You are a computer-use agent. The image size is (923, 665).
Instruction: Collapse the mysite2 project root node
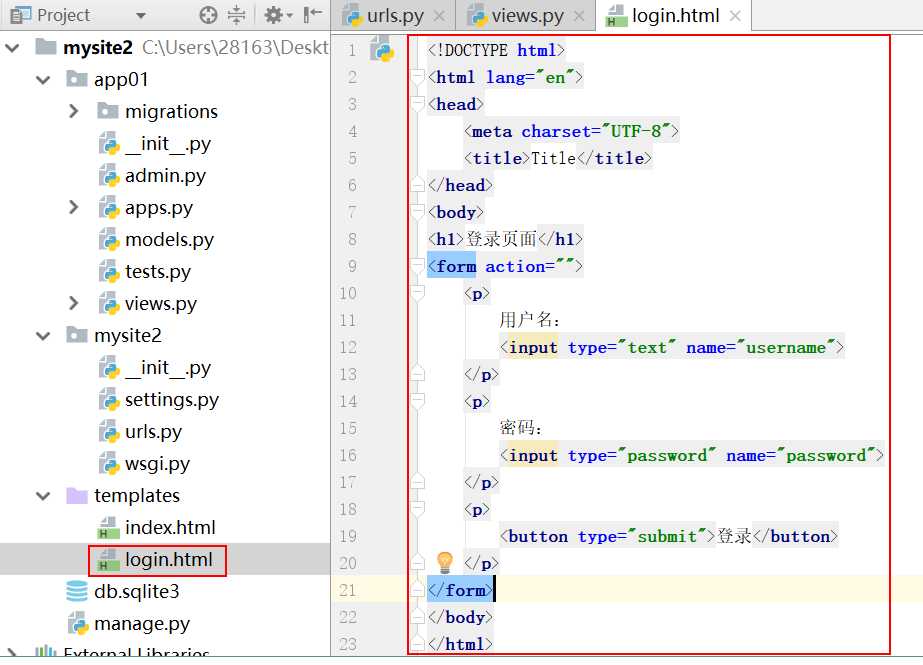click(x=12, y=47)
